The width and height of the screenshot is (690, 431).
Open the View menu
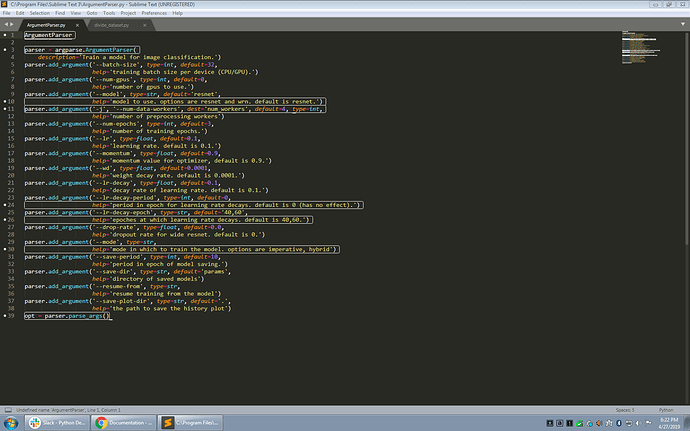pos(76,13)
